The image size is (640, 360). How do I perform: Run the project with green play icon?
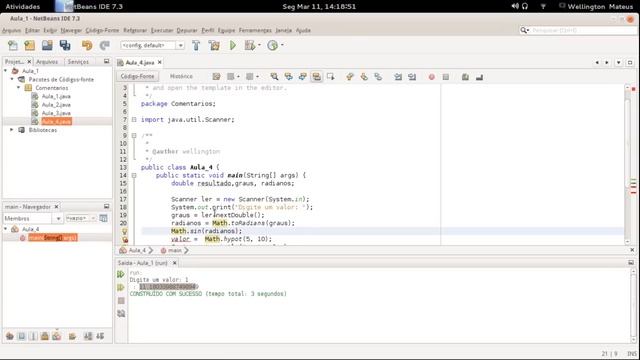point(233,45)
